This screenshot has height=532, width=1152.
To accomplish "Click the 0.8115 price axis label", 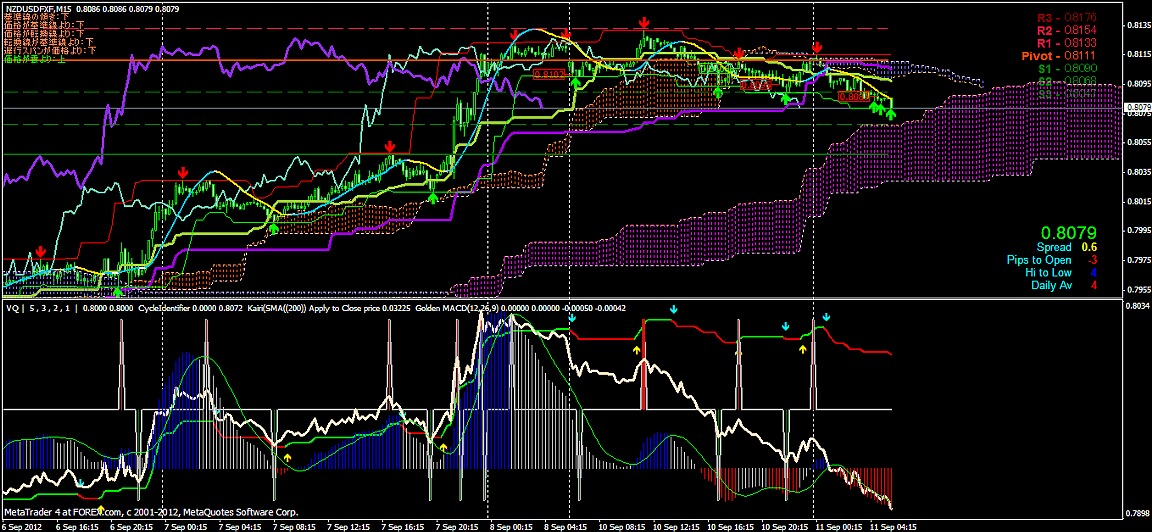I will coord(1137,54).
